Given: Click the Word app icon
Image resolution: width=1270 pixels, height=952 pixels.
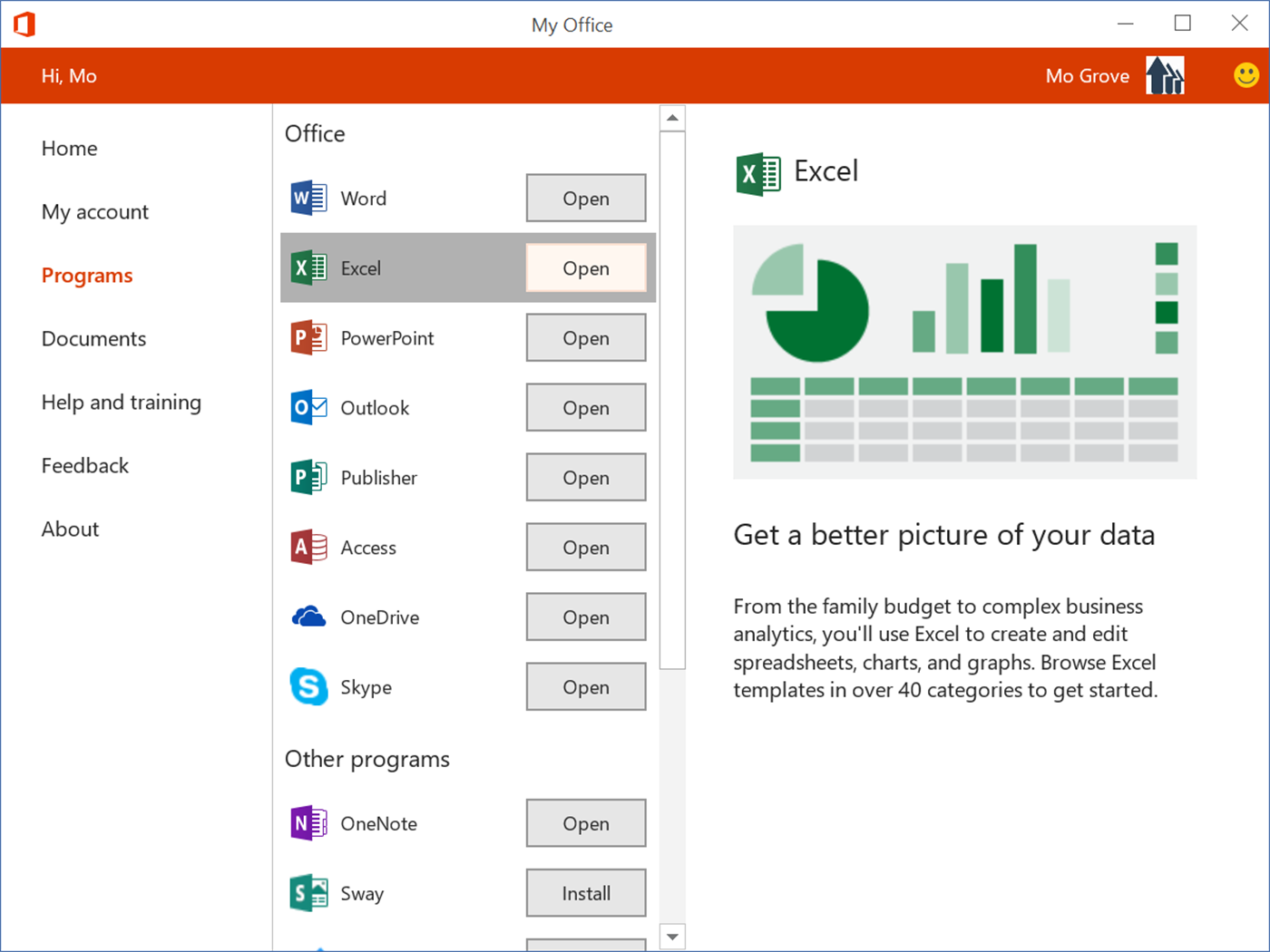Looking at the screenshot, I should pos(308,198).
